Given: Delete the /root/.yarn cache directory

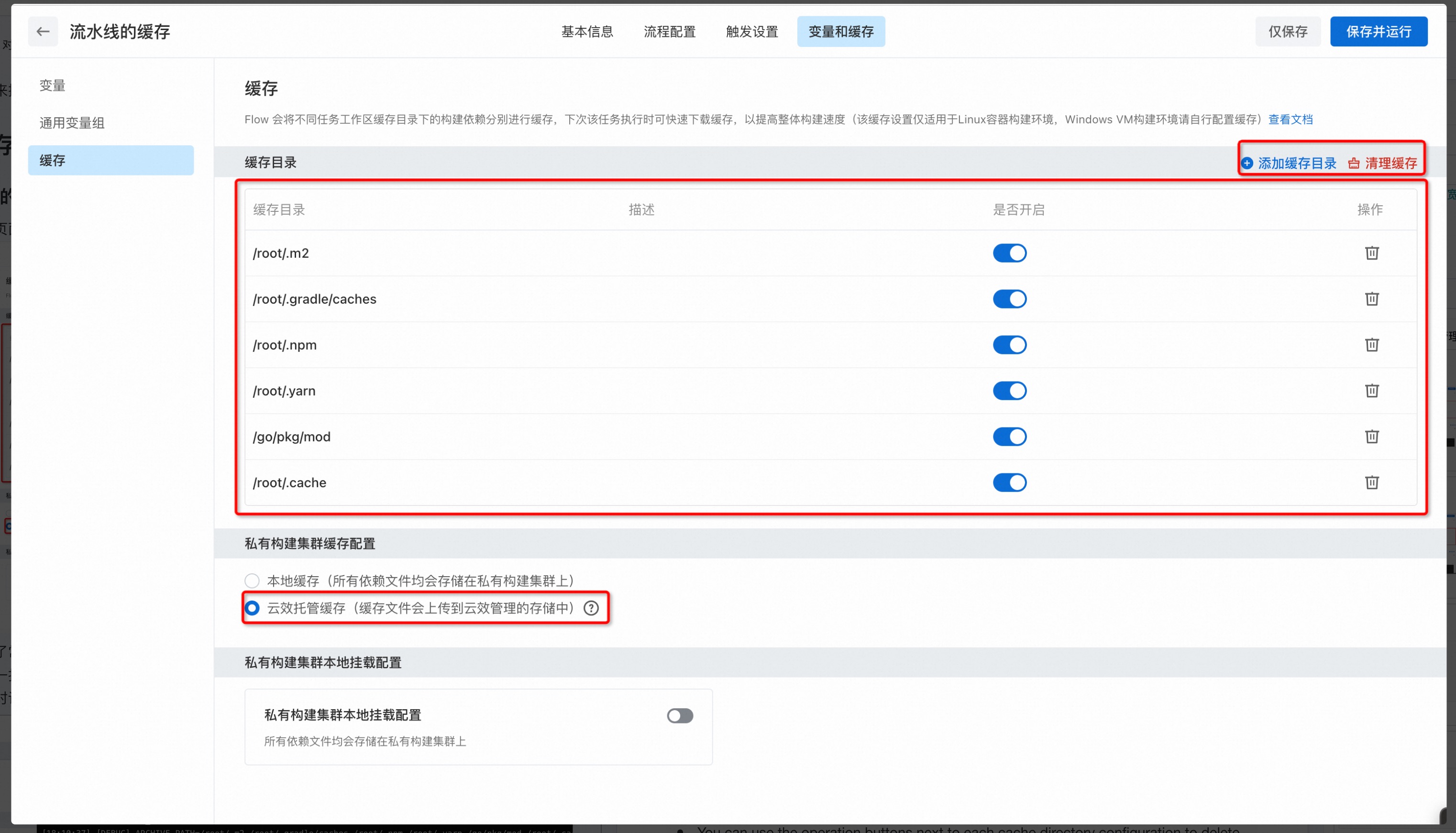Looking at the screenshot, I should coord(1371,391).
